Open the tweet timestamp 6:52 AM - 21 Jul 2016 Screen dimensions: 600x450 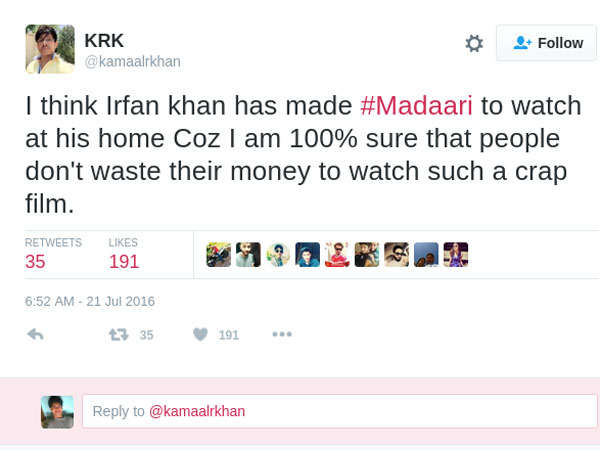coord(90,301)
